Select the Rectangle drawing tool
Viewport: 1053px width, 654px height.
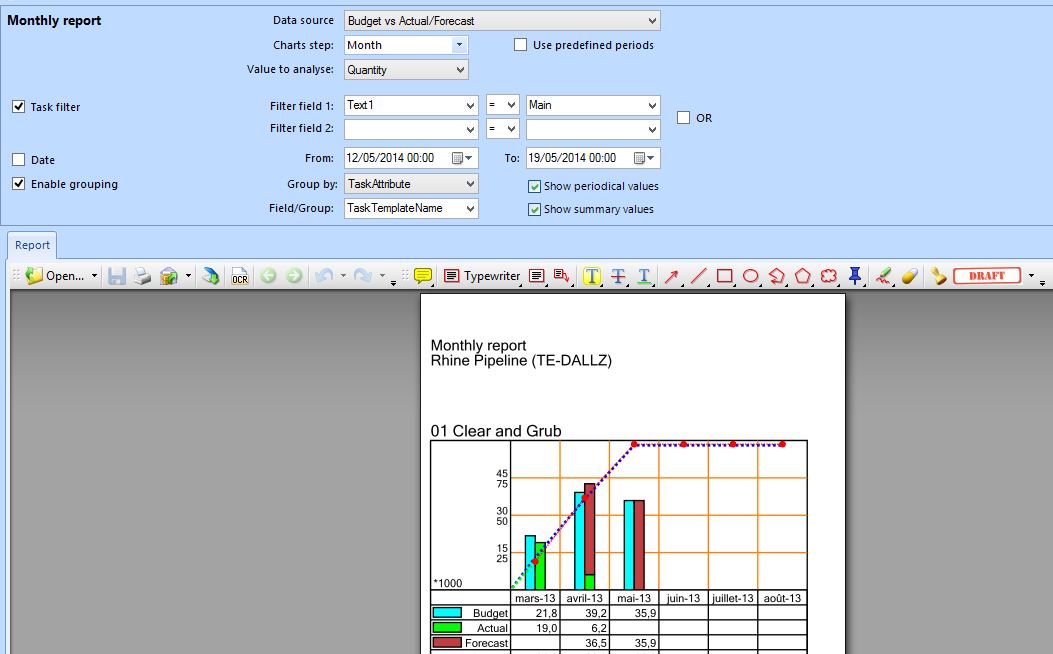click(725, 276)
